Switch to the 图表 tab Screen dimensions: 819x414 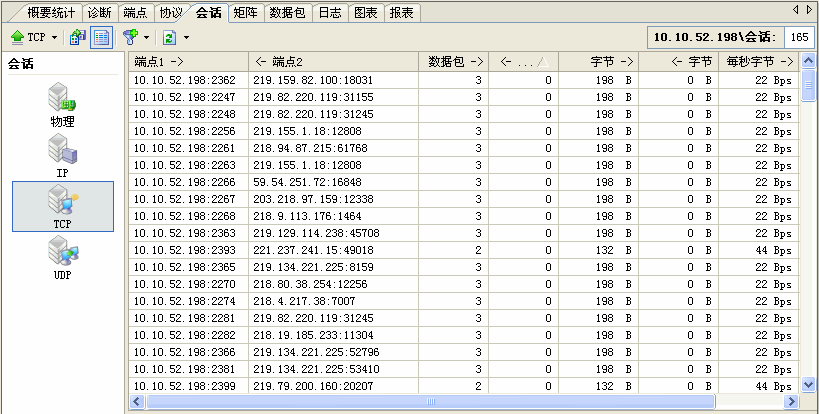tap(366, 13)
